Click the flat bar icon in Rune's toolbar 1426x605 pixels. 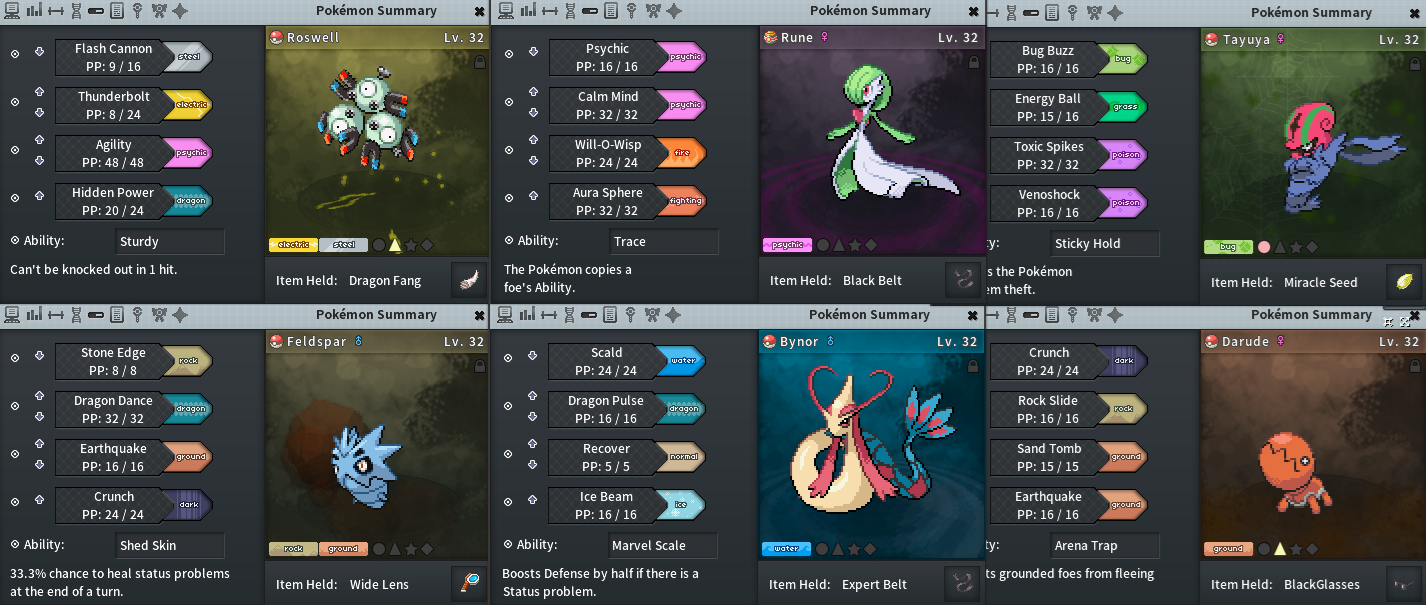click(590, 11)
